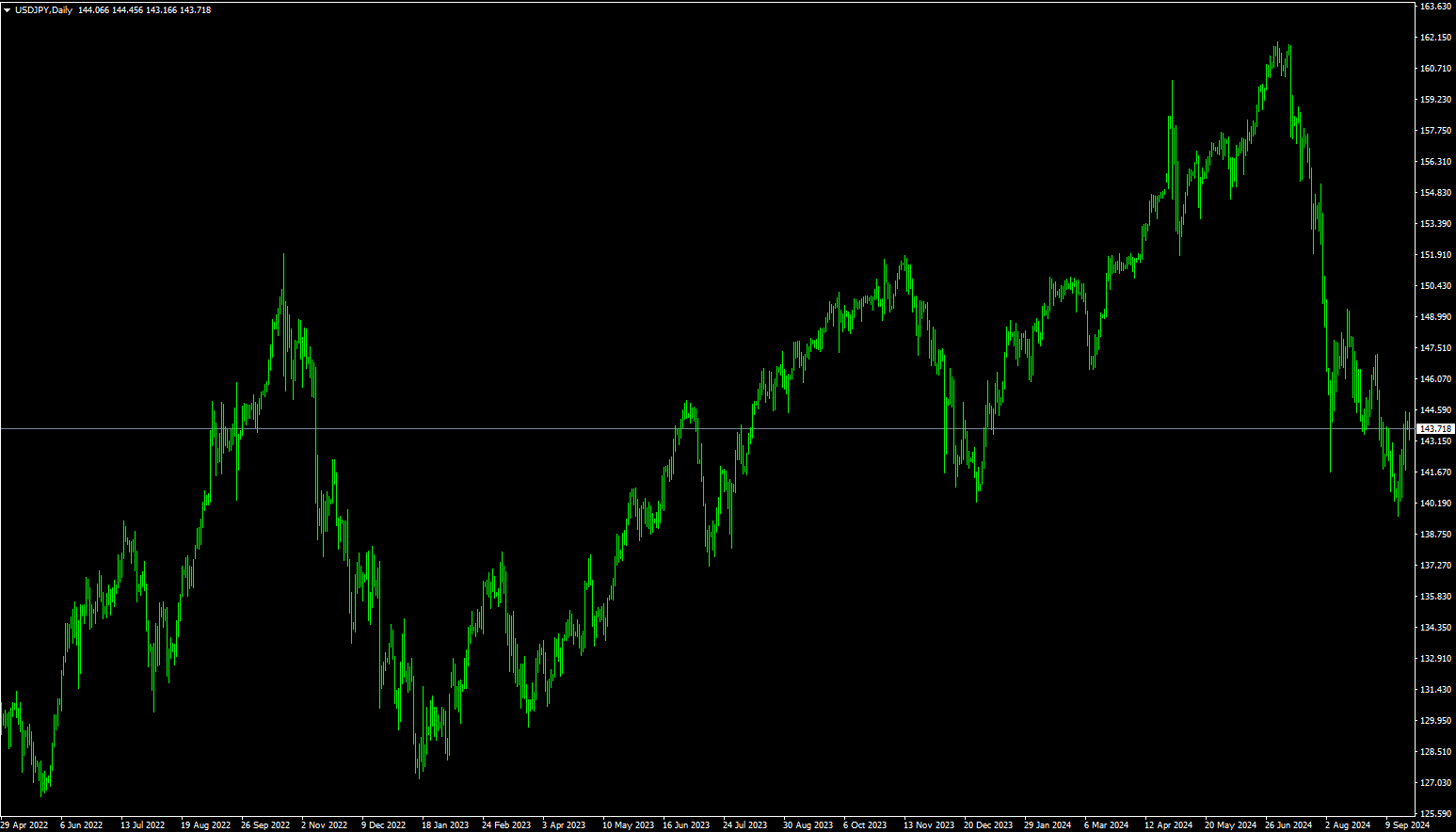This screenshot has height=832, width=1456.
Task: Click the 131.430 price scale label
Action: [x=1434, y=690]
